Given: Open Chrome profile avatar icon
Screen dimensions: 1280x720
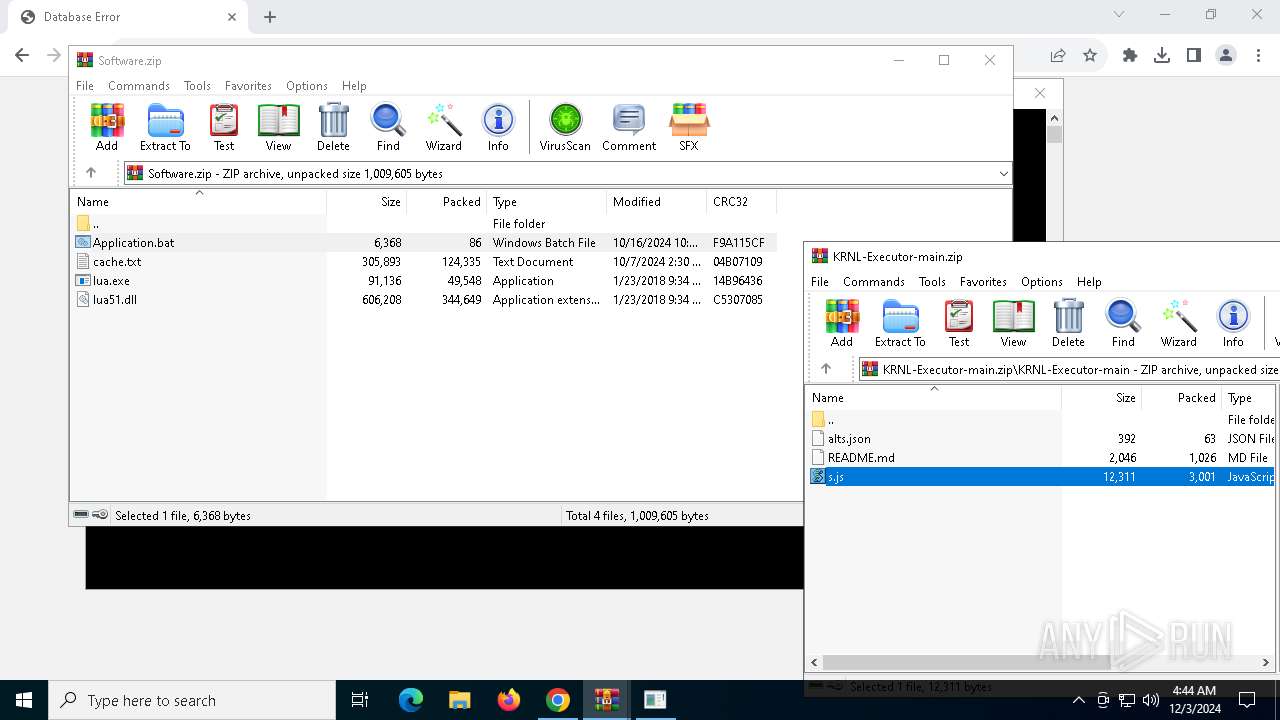Looking at the screenshot, I should pyautogui.click(x=1226, y=56).
